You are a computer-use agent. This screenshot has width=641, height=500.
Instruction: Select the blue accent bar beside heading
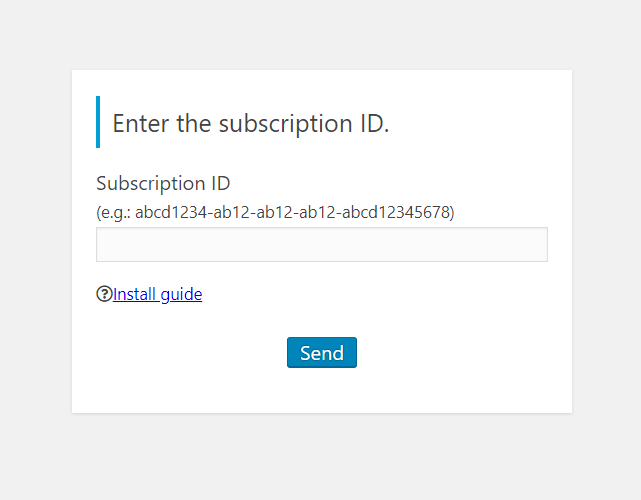click(98, 122)
